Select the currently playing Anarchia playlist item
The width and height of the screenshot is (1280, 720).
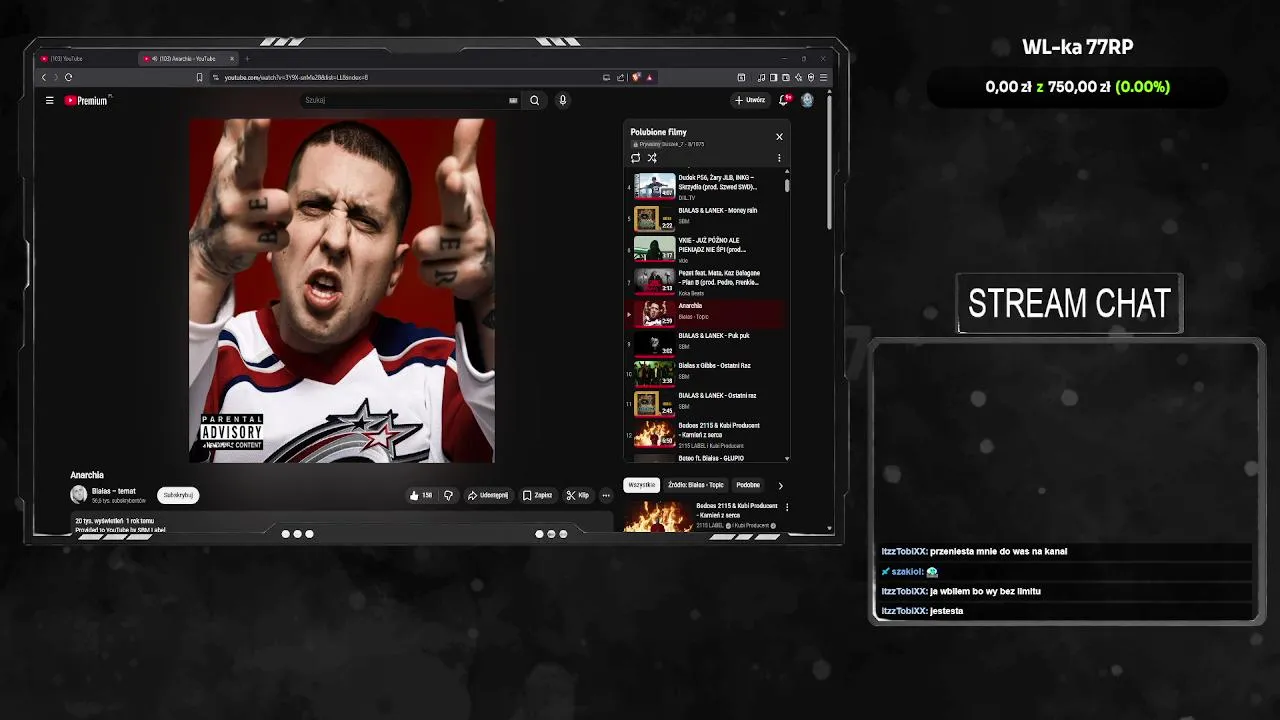click(x=705, y=312)
